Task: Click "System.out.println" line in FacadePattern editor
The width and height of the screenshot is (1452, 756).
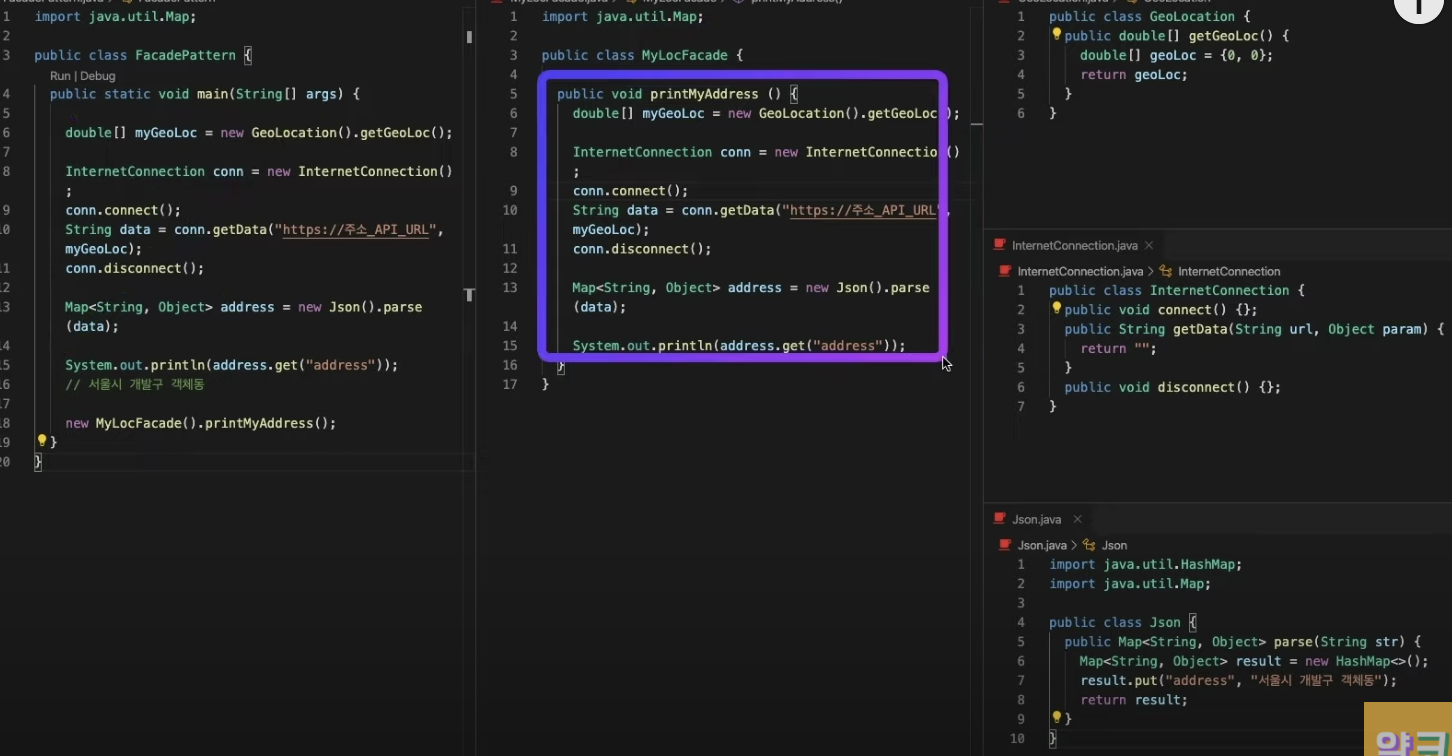Action: point(232,365)
